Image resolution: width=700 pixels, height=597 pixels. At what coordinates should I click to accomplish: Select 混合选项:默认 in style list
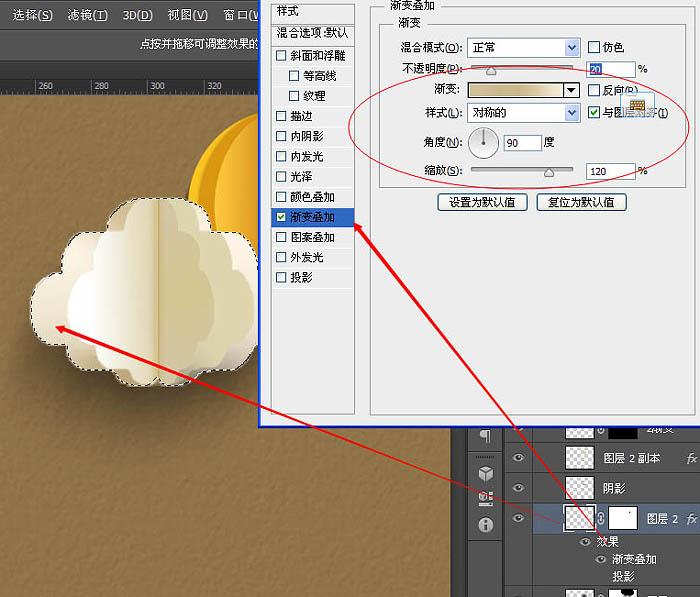pos(313,33)
